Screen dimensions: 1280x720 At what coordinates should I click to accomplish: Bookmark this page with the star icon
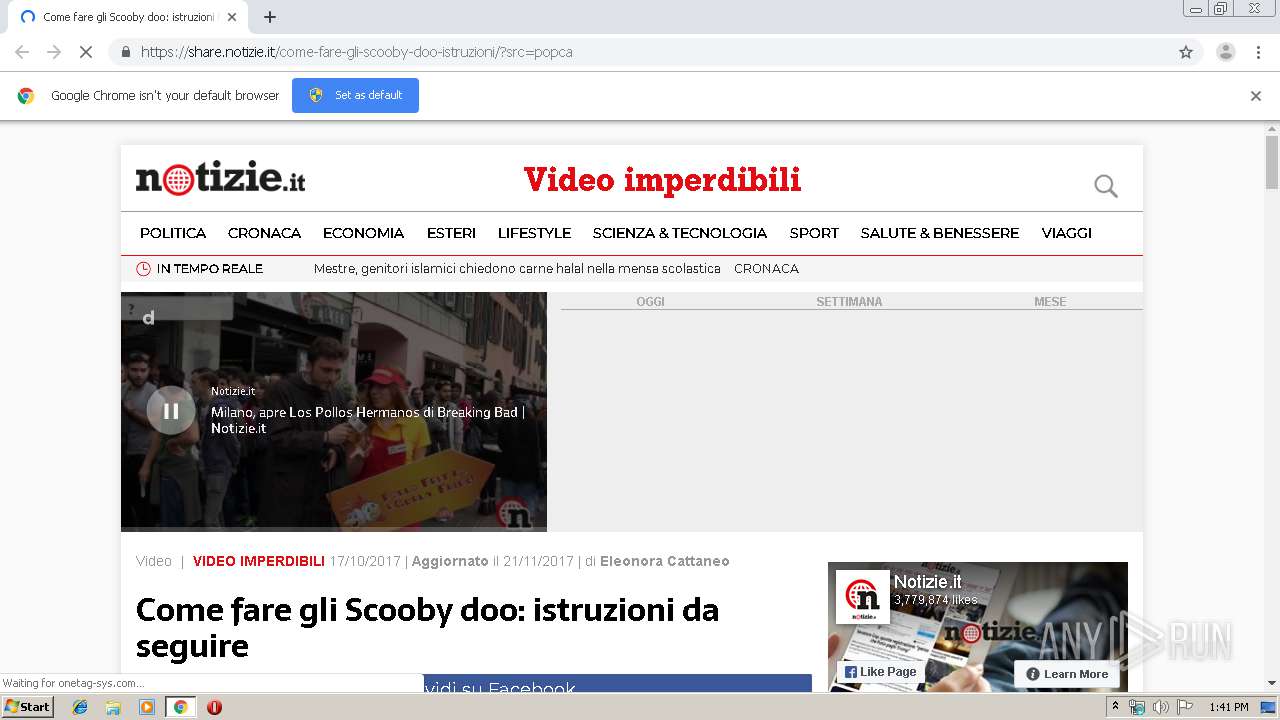1186,52
